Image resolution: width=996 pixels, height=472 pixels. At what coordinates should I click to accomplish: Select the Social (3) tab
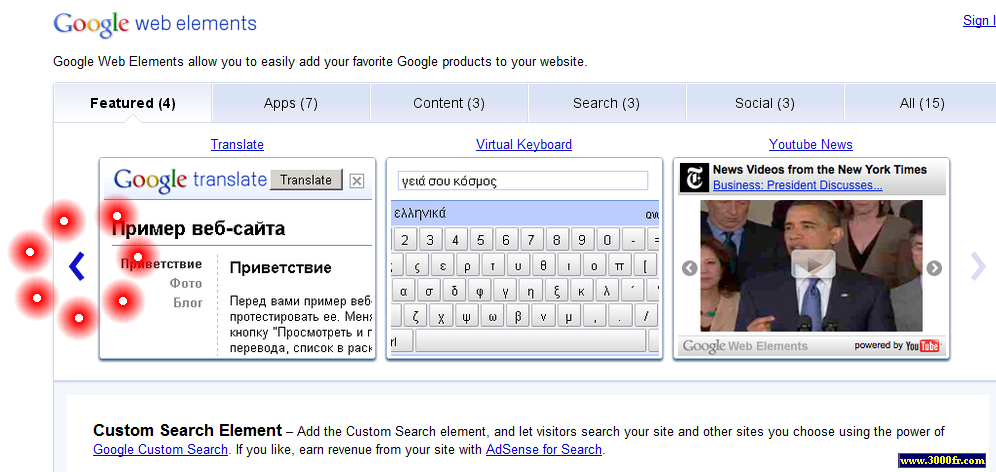coord(765,103)
